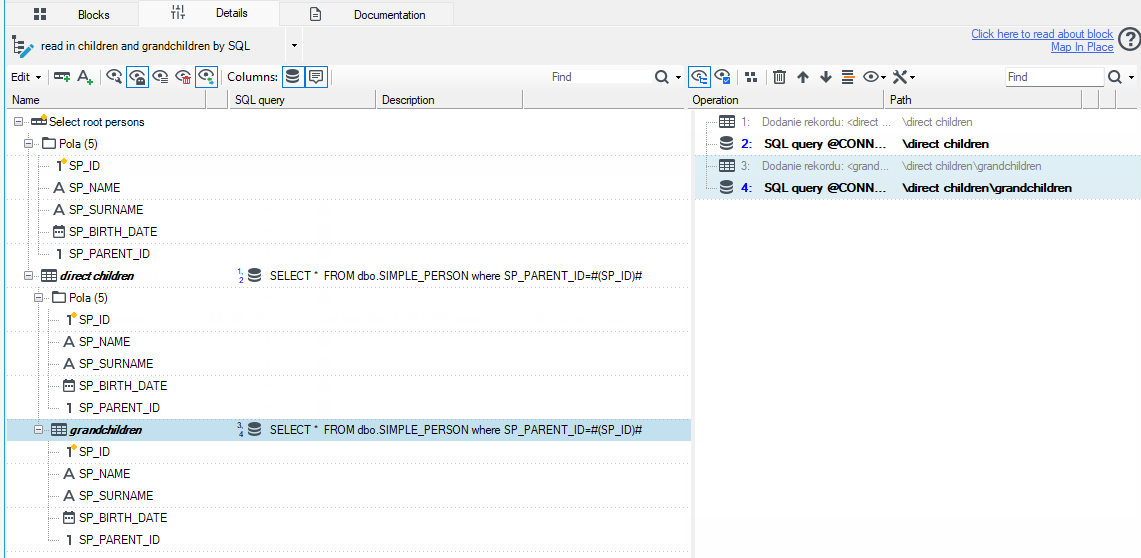Viewport: 1141px width, 558px height.
Task: Click the table icon of operation 3
Action: 726,166
